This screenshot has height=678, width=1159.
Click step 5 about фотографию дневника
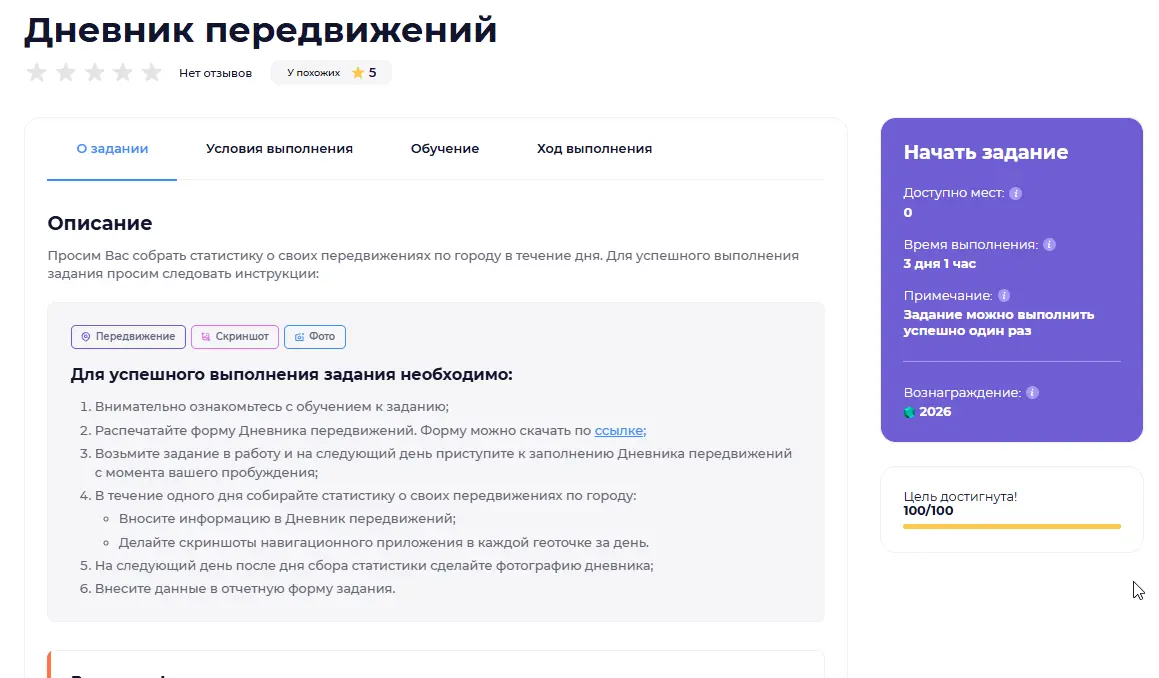coord(374,566)
